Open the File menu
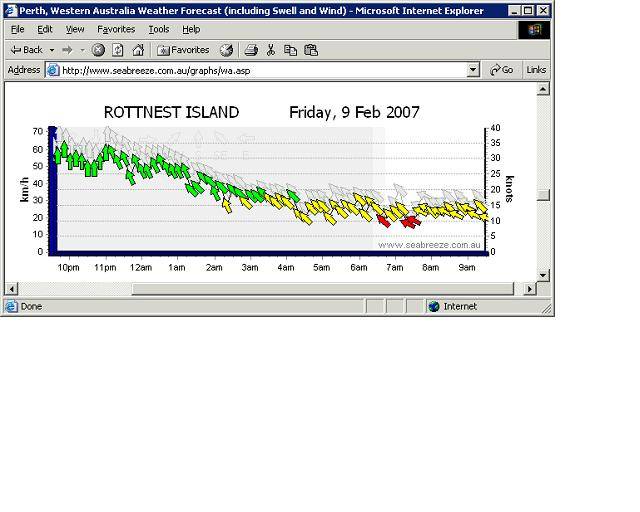The width and height of the screenshot is (640, 512). click(x=18, y=30)
